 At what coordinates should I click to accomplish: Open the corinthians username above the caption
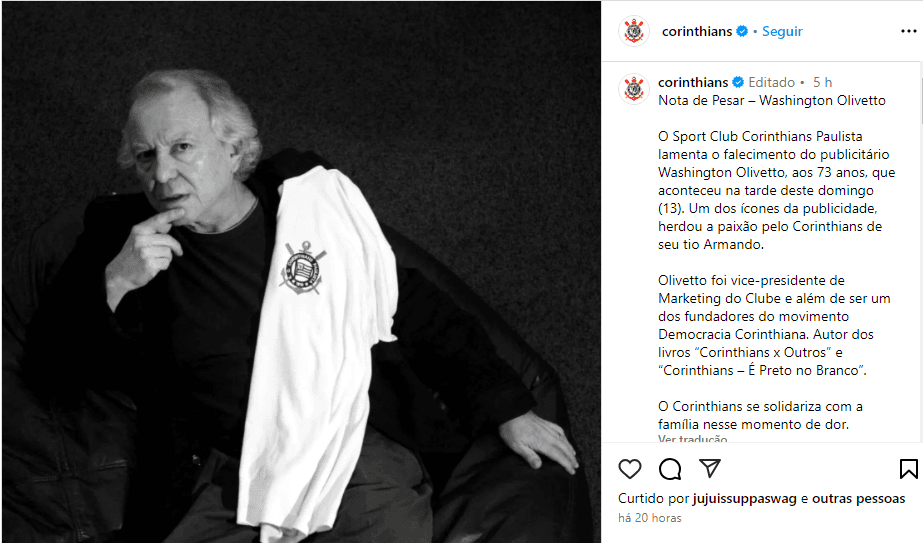(693, 82)
